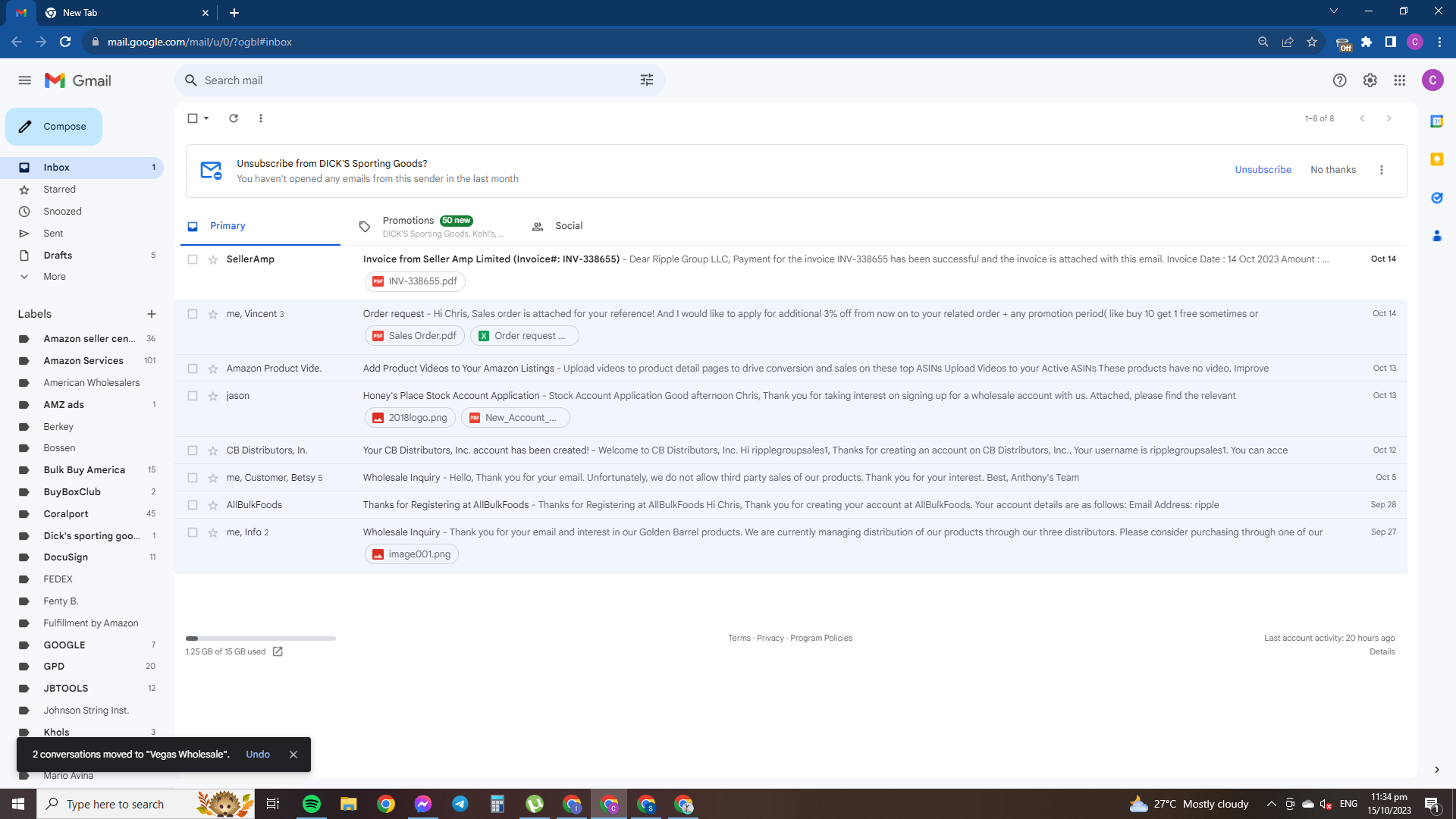The width and height of the screenshot is (1456, 819).
Task: Click the Chrome address bar URL
Action: click(199, 42)
